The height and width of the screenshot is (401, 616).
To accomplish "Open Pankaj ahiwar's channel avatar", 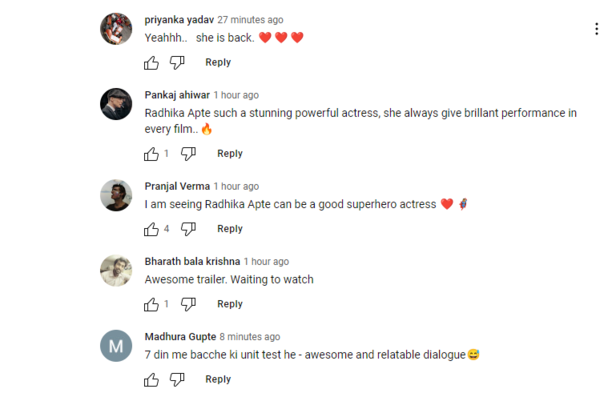I will click(116, 104).
